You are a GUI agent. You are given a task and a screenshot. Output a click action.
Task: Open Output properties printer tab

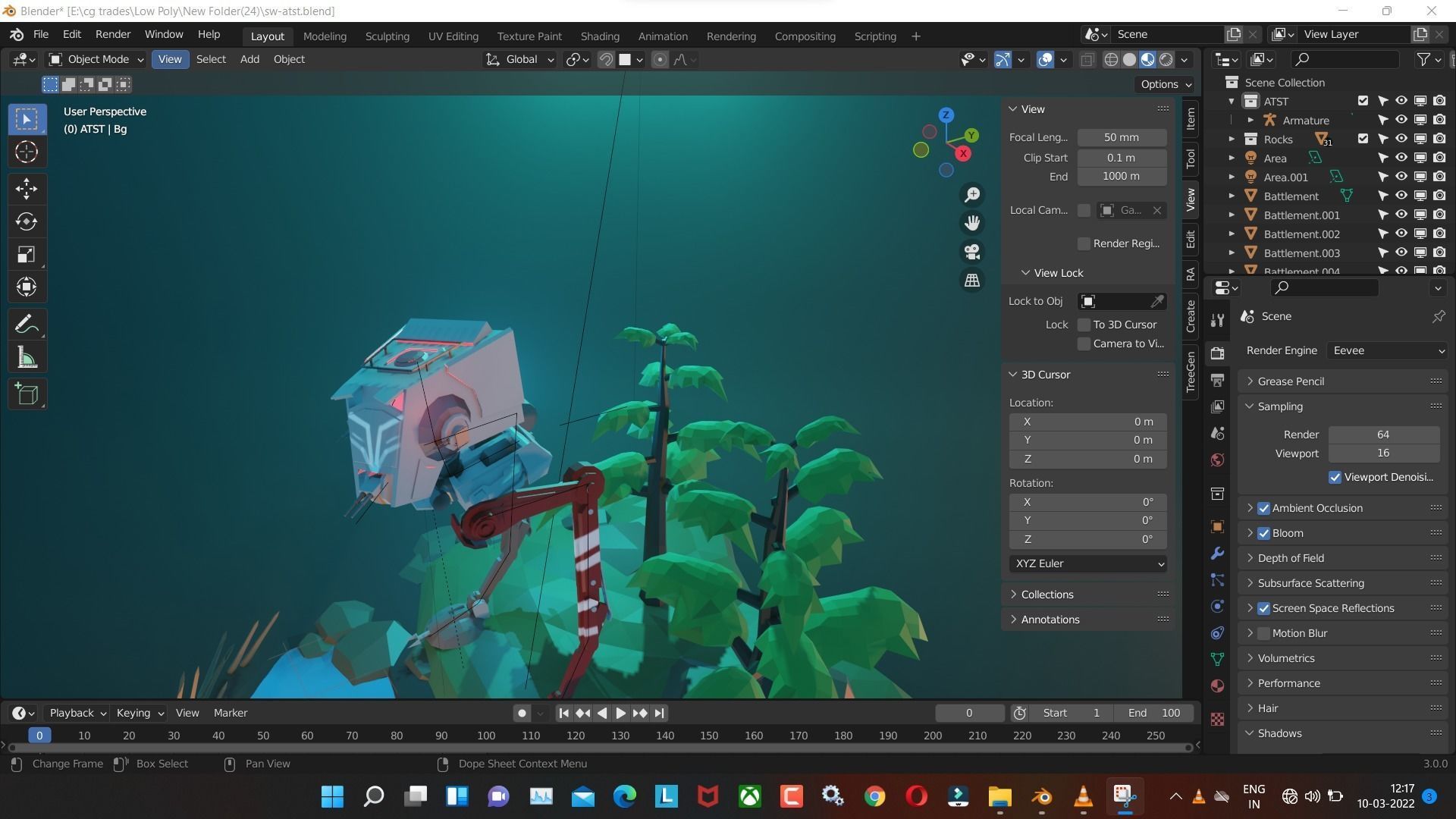[1217, 380]
